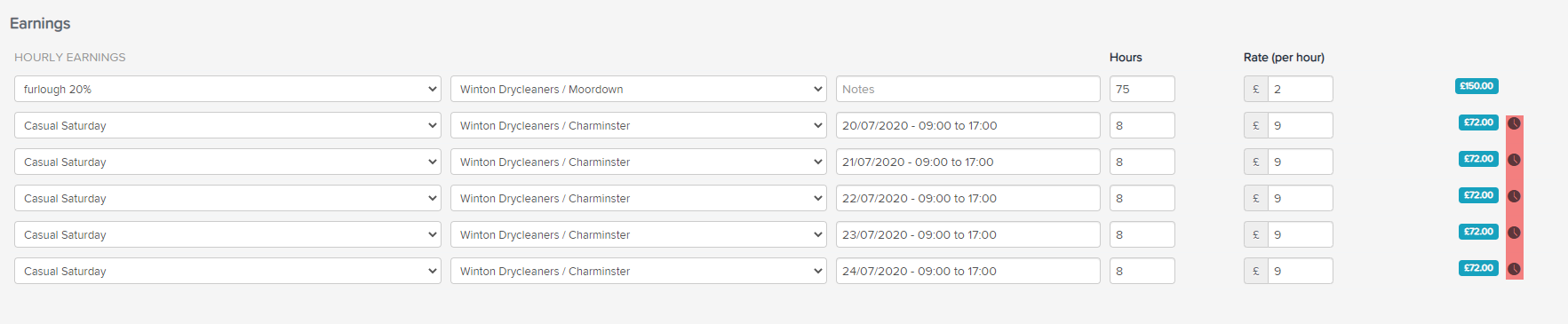The width and height of the screenshot is (1568, 324).
Task: Click the clock icon for 21/07/2020 row
Action: 1514,160
